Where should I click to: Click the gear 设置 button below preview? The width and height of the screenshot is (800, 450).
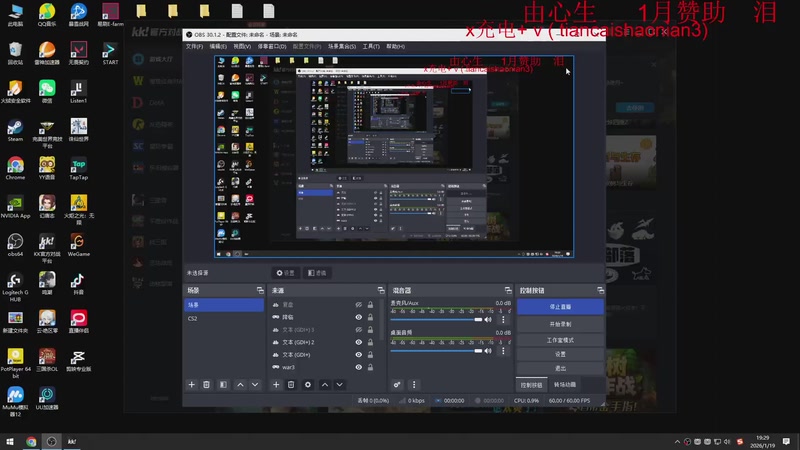(x=286, y=273)
